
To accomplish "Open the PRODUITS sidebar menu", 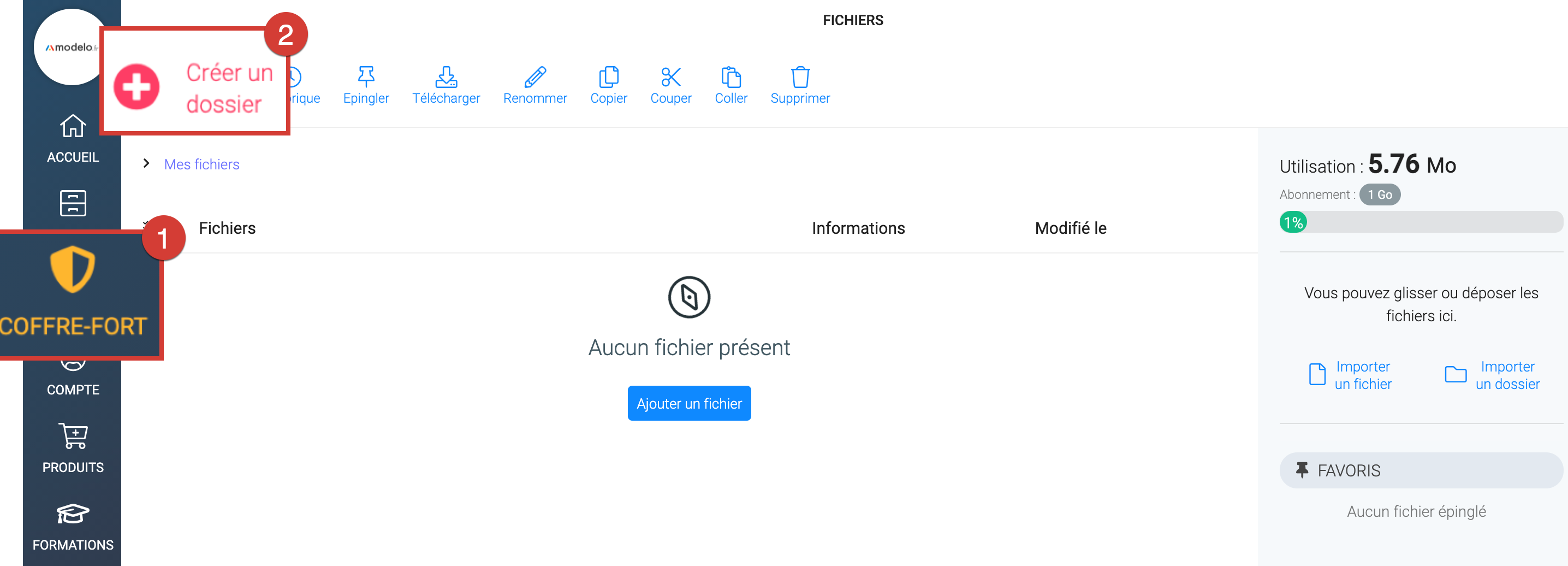I will pos(73,448).
